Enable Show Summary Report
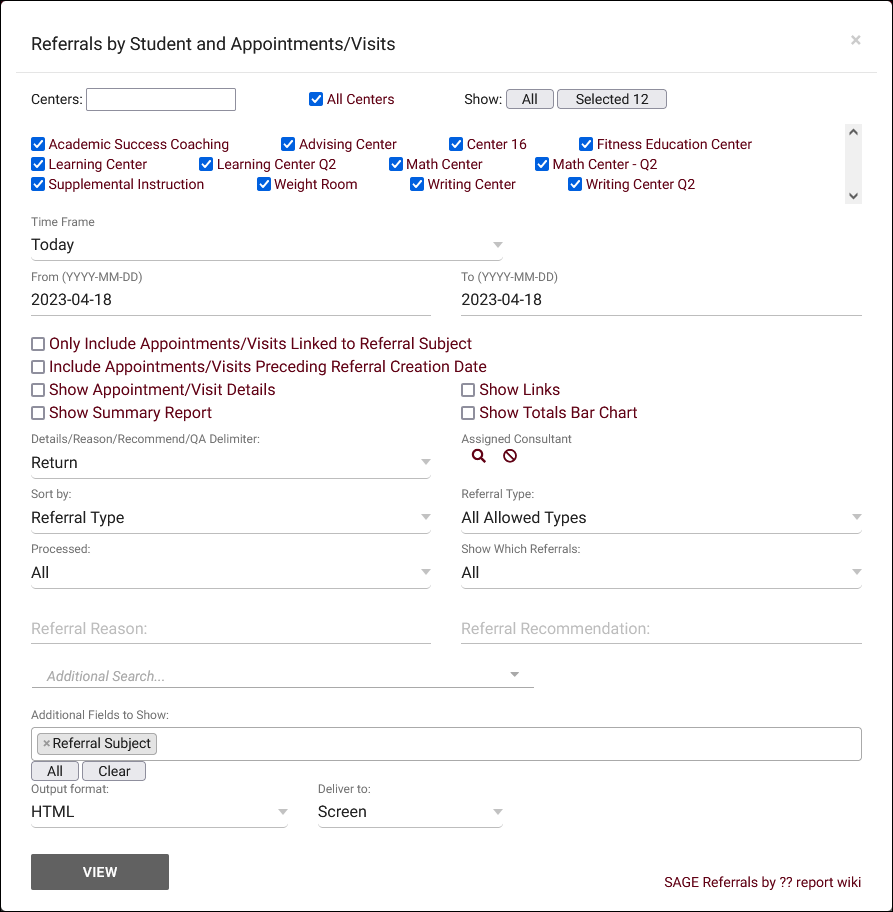 tap(38, 413)
